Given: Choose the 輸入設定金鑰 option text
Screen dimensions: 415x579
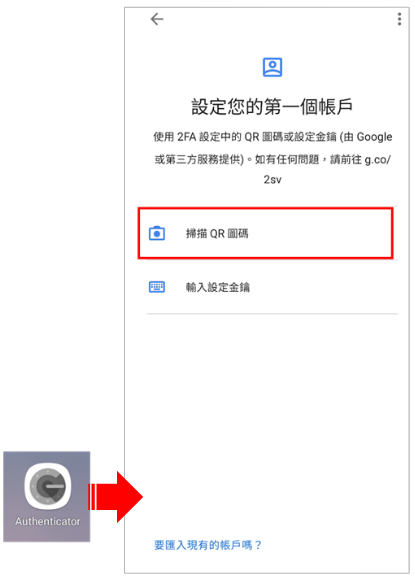Looking at the screenshot, I should point(218,287).
